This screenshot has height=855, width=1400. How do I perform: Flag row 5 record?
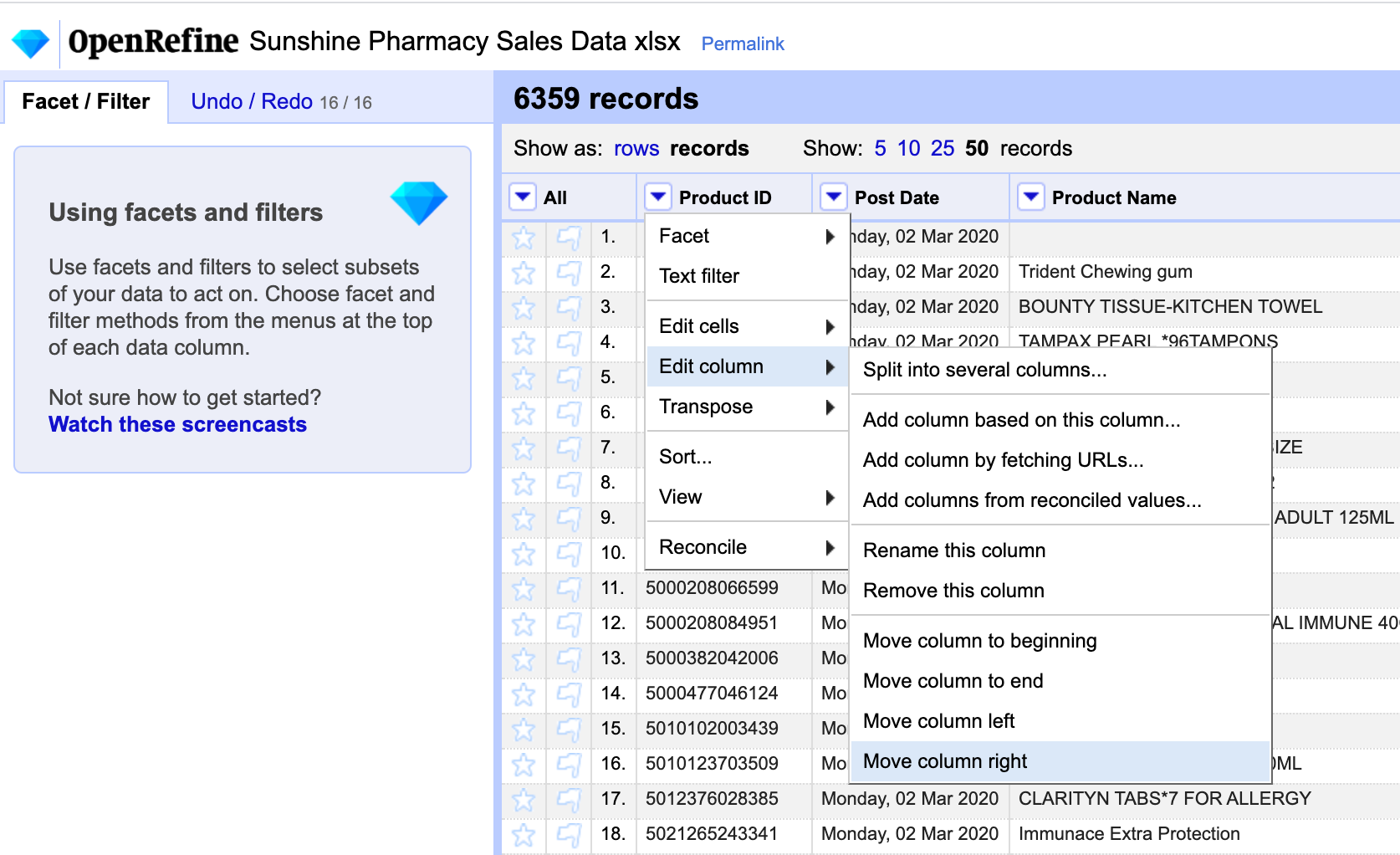(x=569, y=378)
